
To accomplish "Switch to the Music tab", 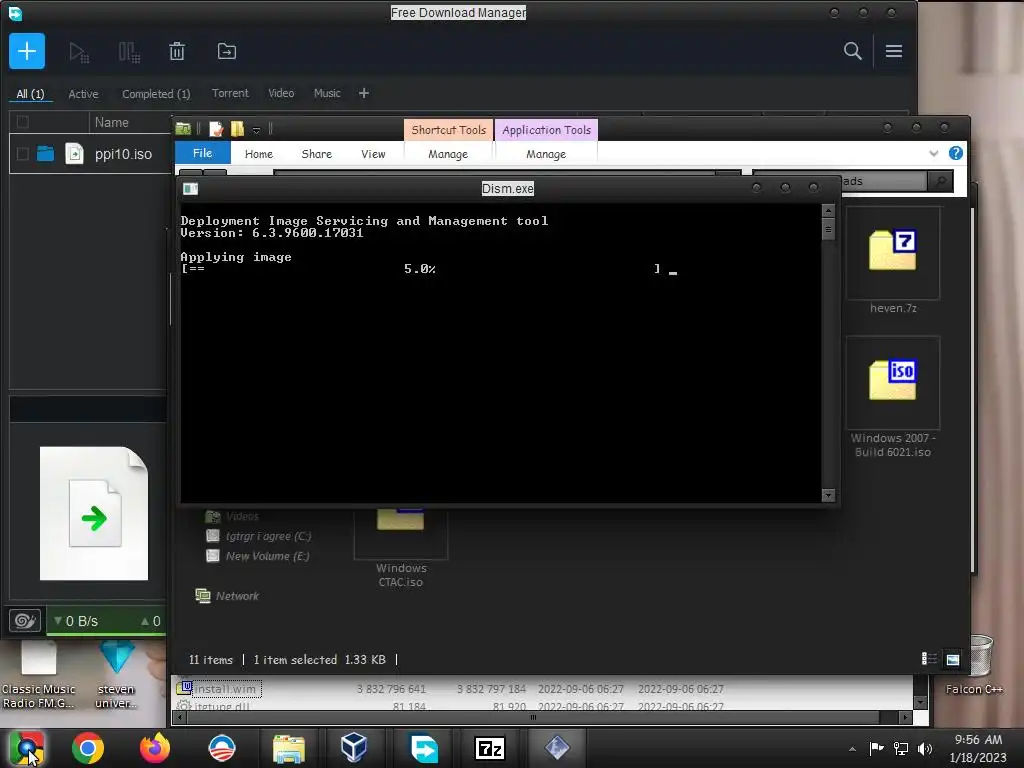I will point(327,93).
